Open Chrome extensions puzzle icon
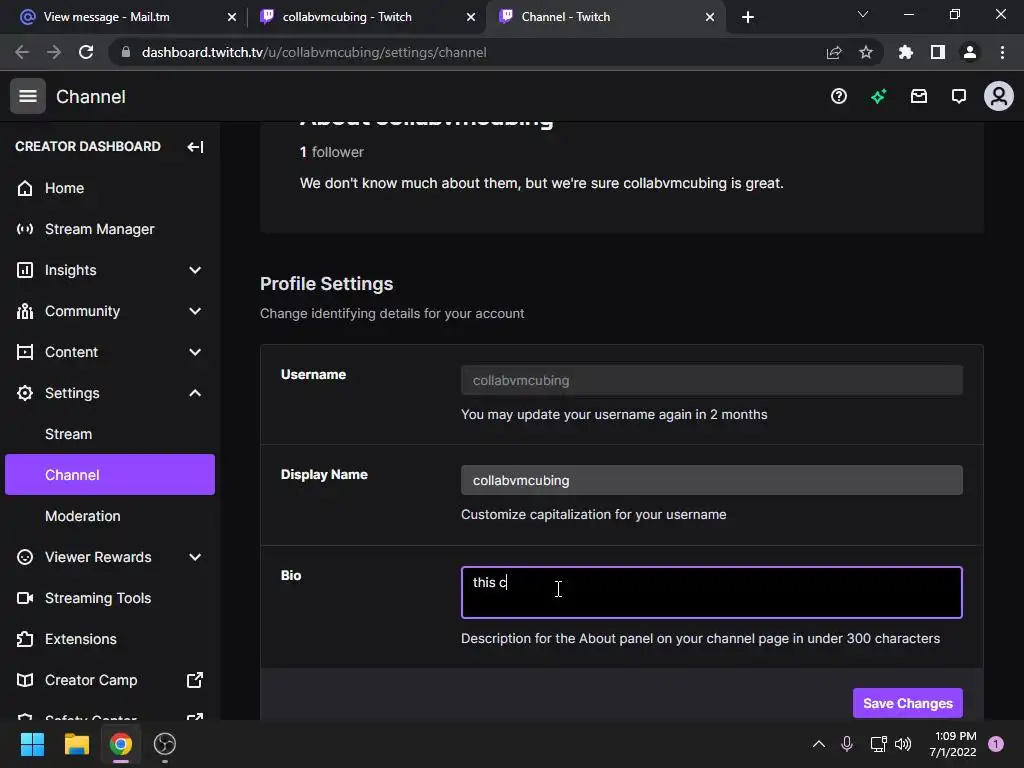This screenshot has width=1024, height=768. click(905, 52)
